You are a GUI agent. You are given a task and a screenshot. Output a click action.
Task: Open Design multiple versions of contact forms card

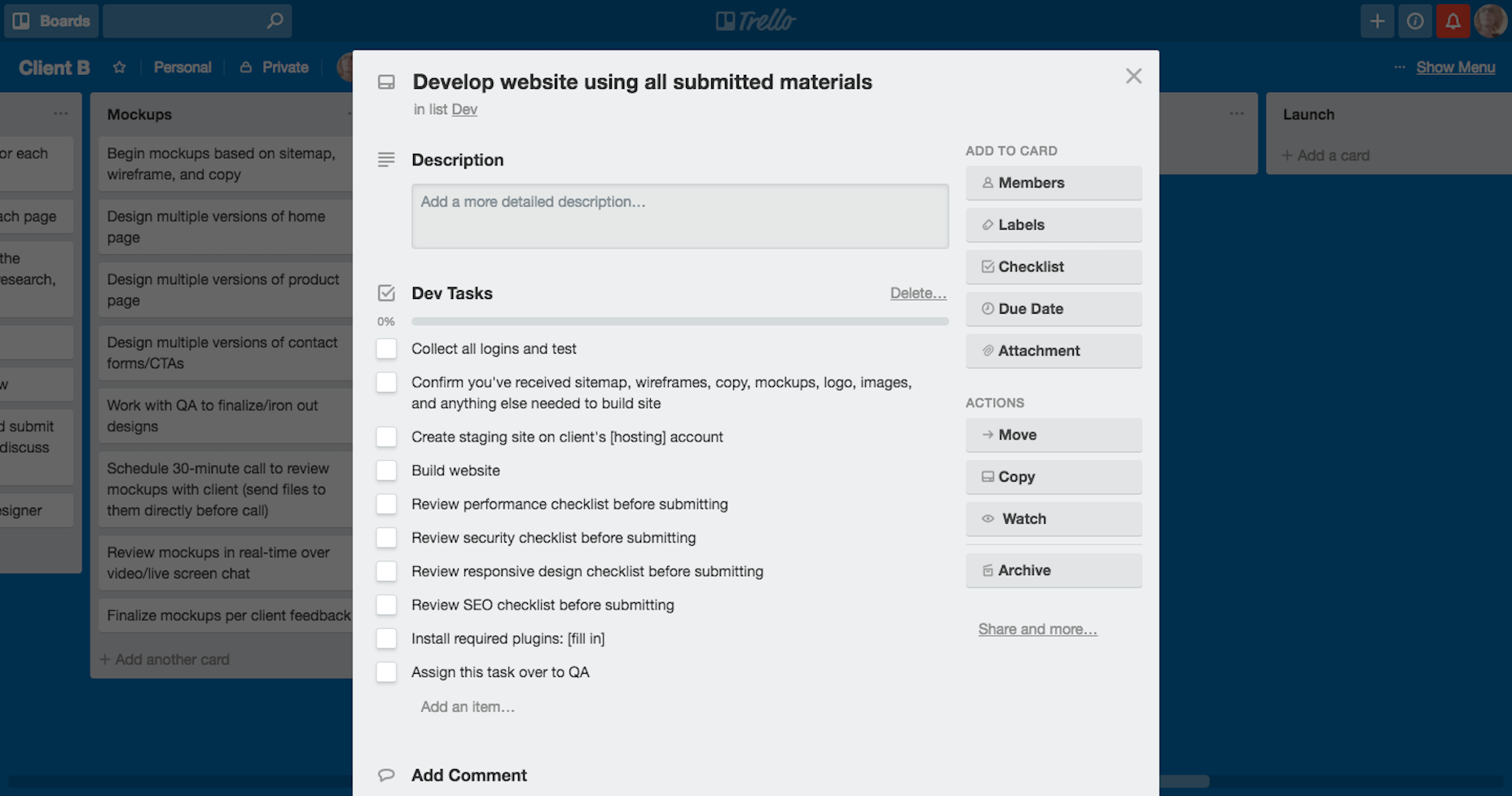point(226,353)
